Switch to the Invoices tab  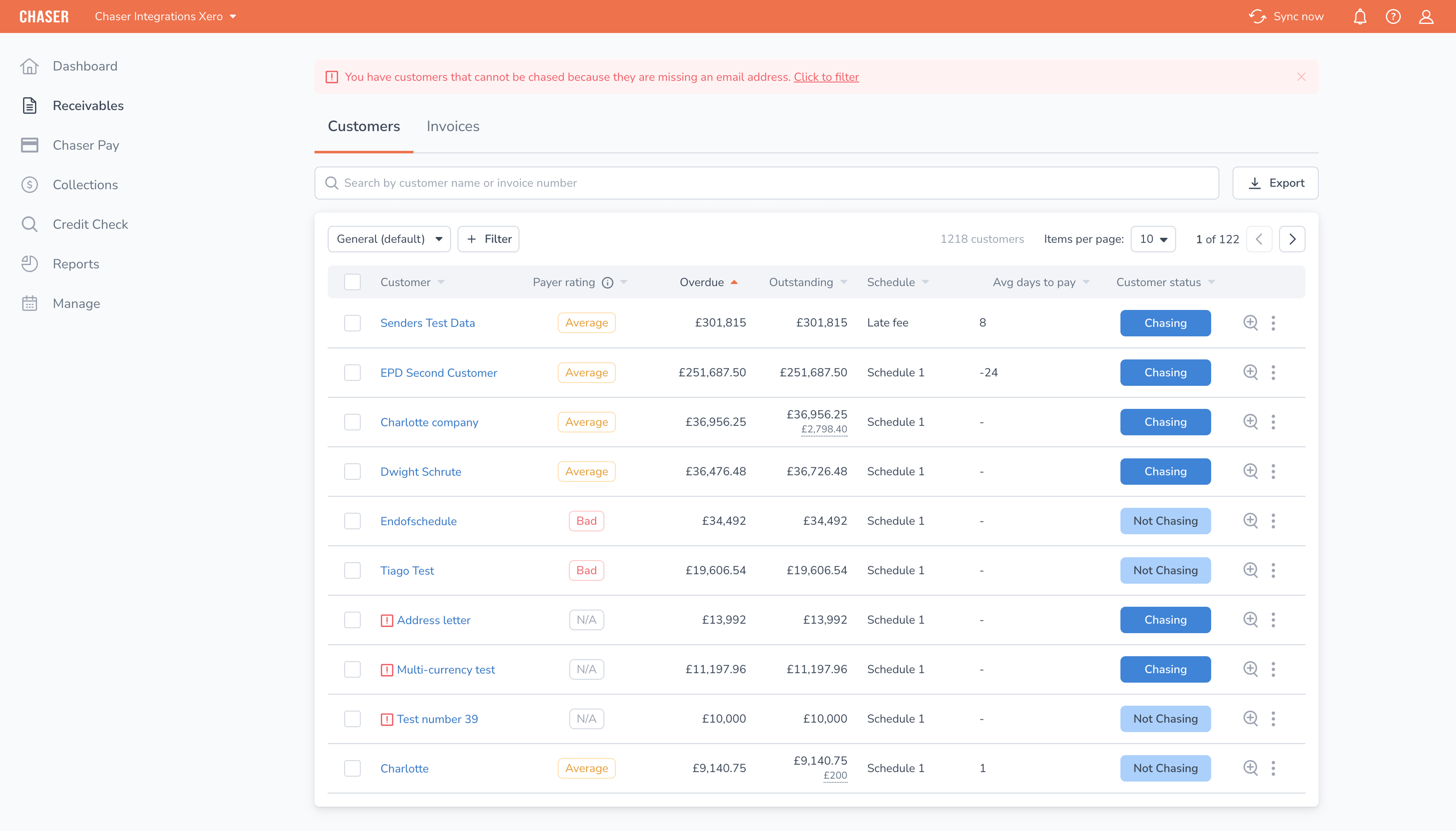(x=453, y=126)
